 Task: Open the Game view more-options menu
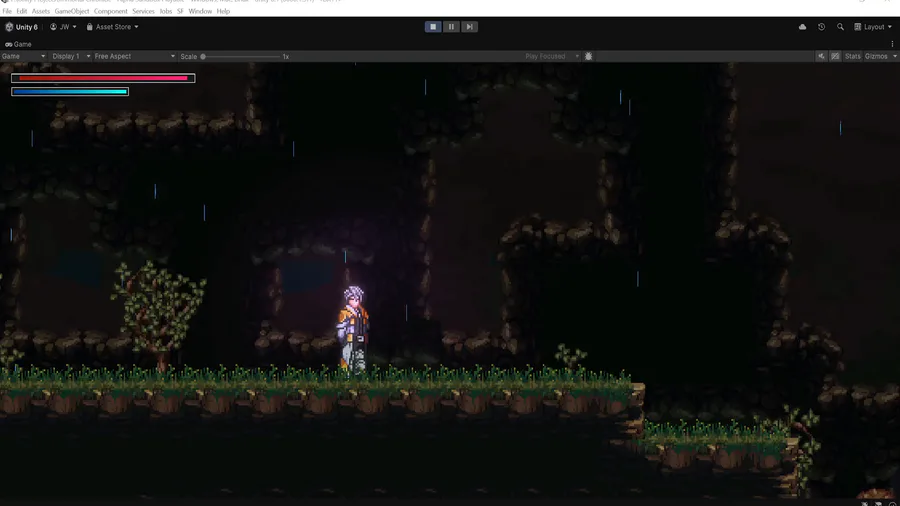[892, 44]
